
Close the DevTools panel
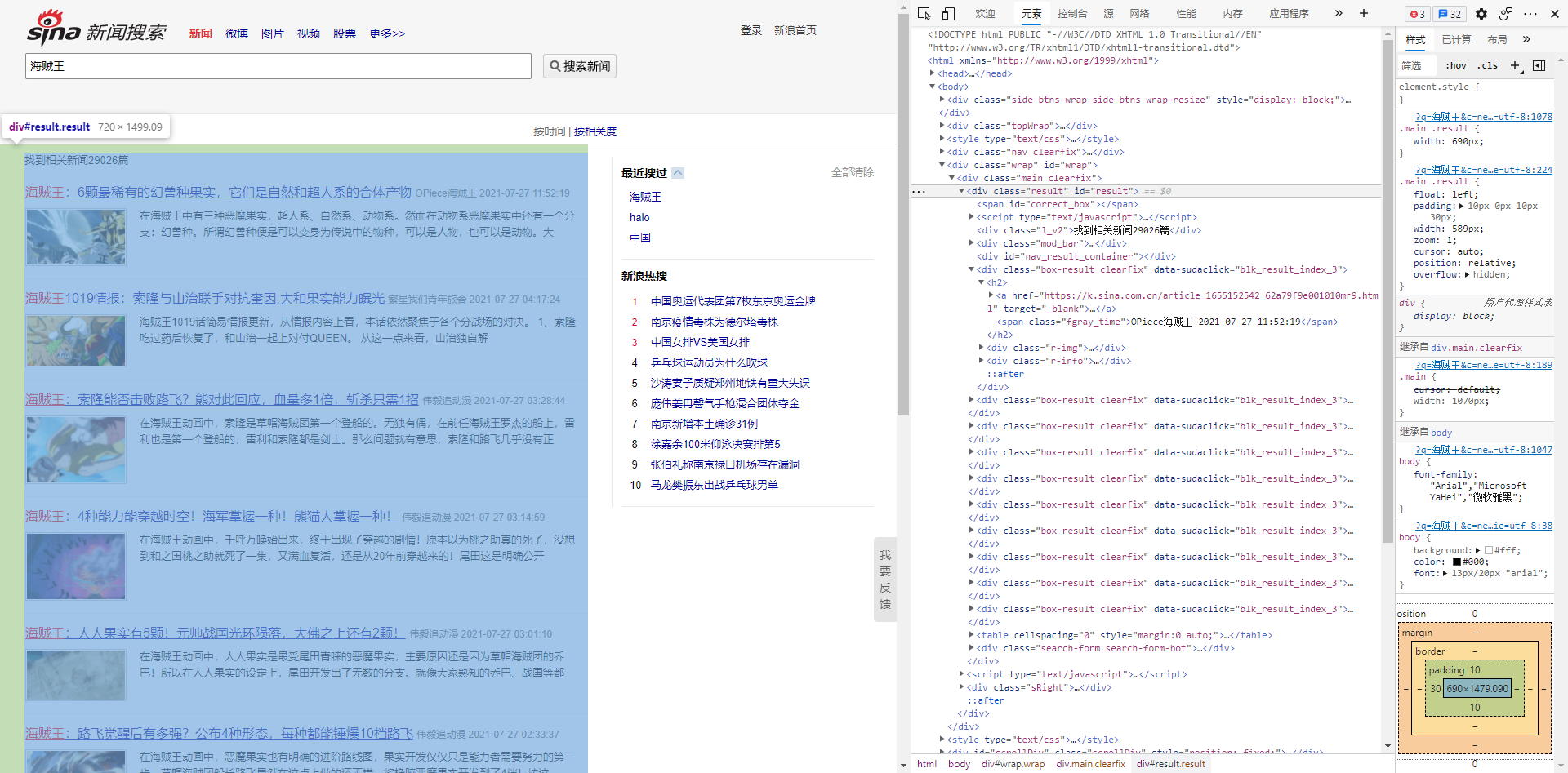click(x=1554, y=14)
